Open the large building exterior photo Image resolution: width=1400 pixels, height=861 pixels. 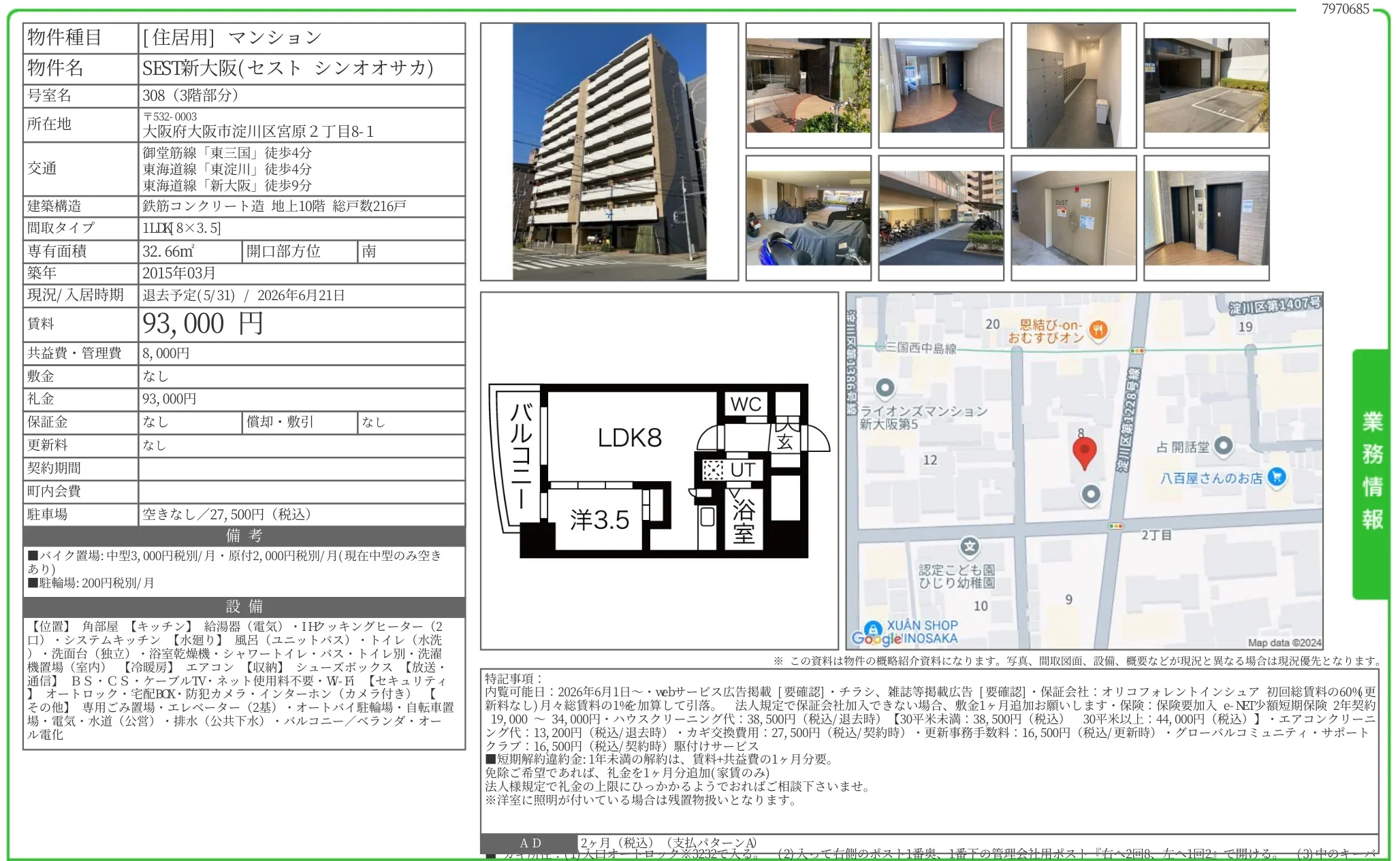[609, 152]
